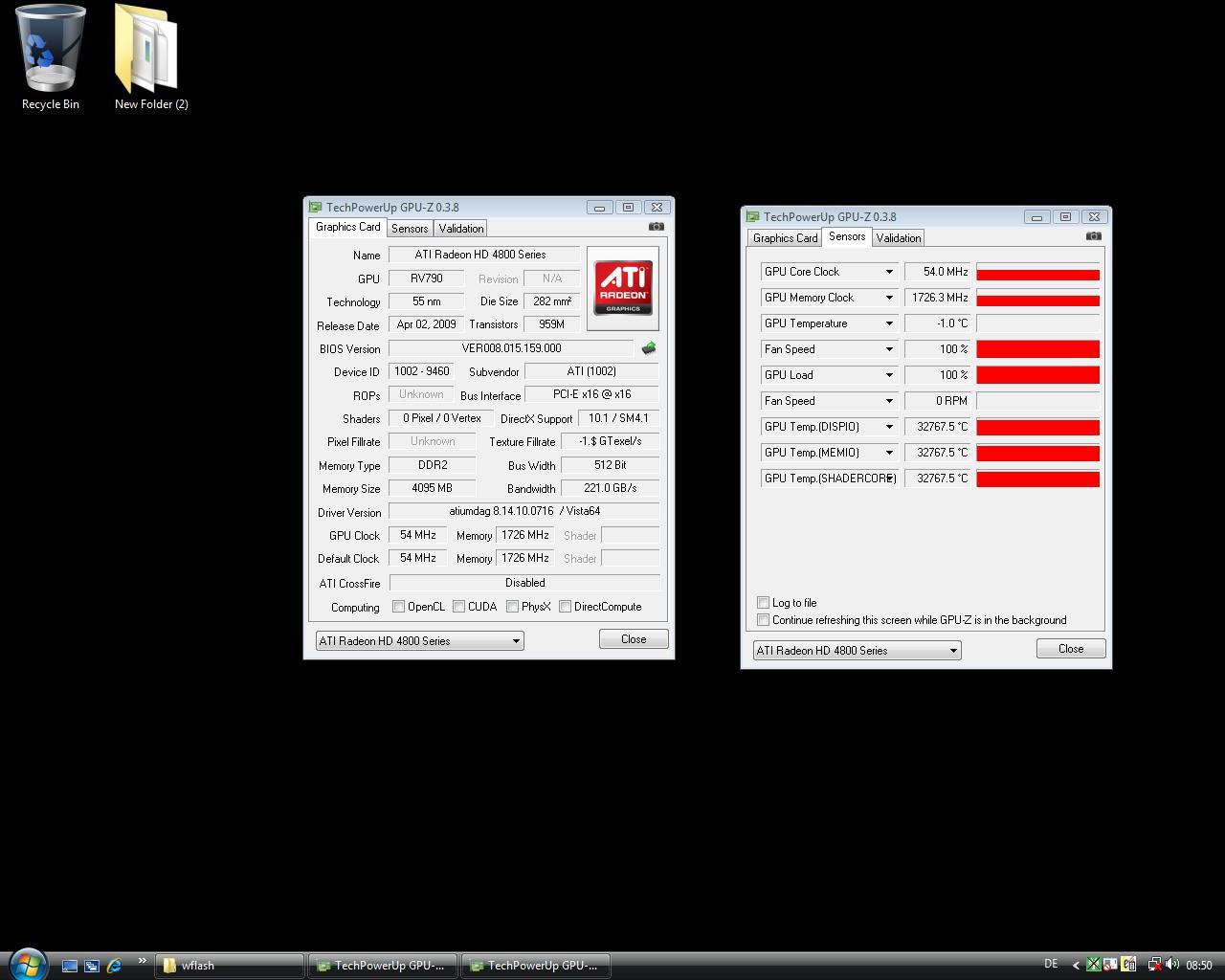Viewport: 1225px width, 980px height.
Task: Click the 4095 MB memory size value
Action: click(432, 488)
